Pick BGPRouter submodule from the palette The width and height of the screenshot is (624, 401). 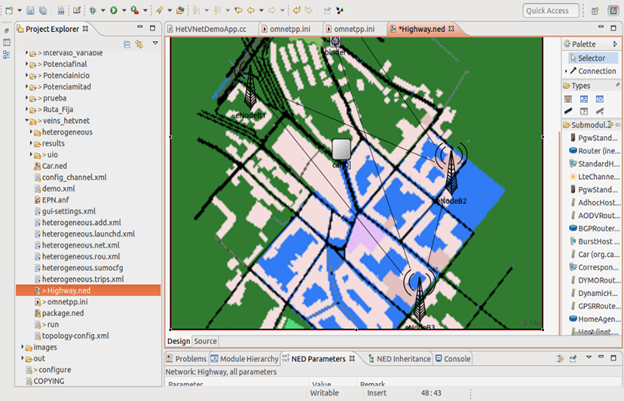point(595,228)
